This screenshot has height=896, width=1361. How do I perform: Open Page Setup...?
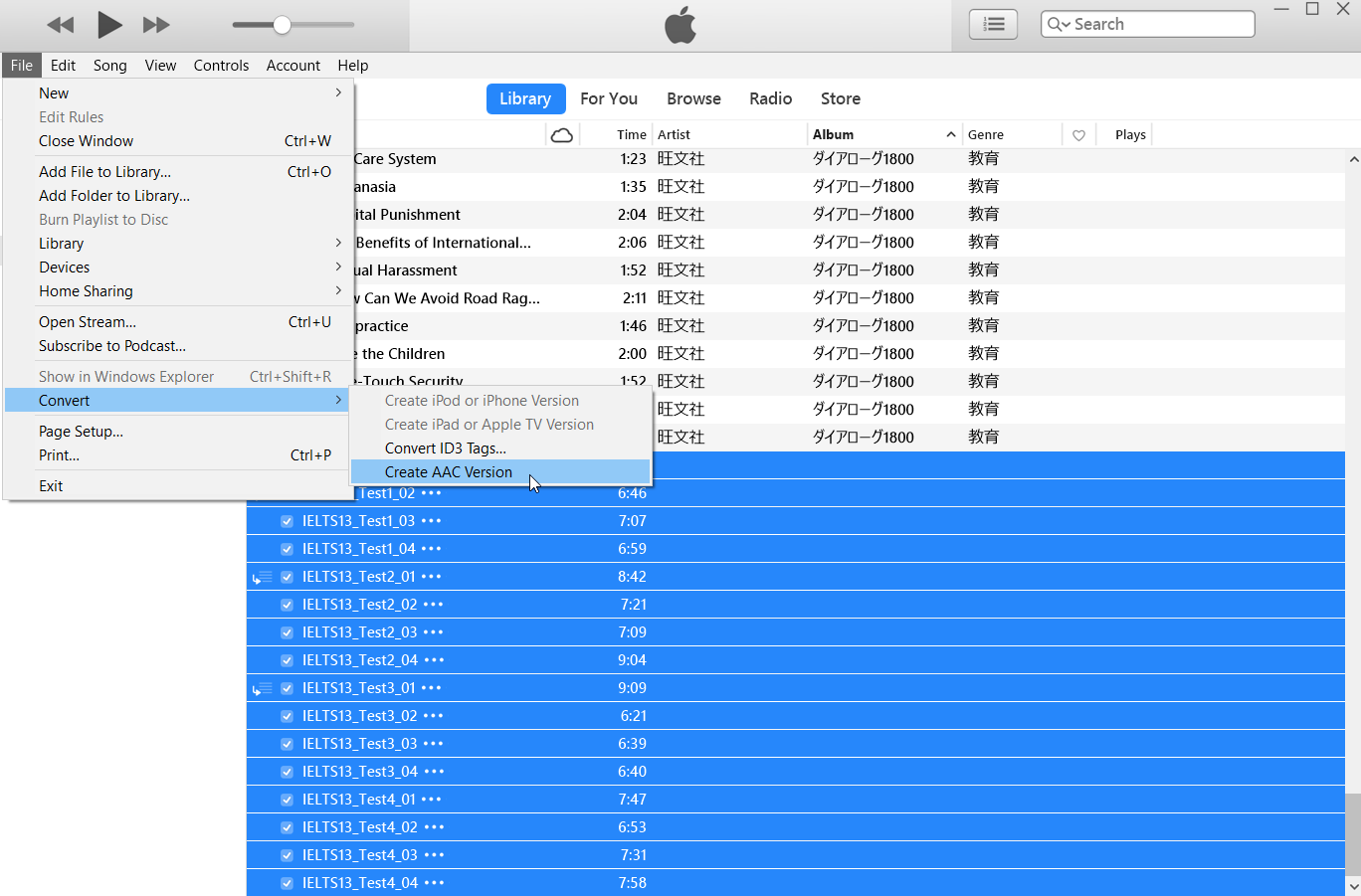tap(177, 432)
